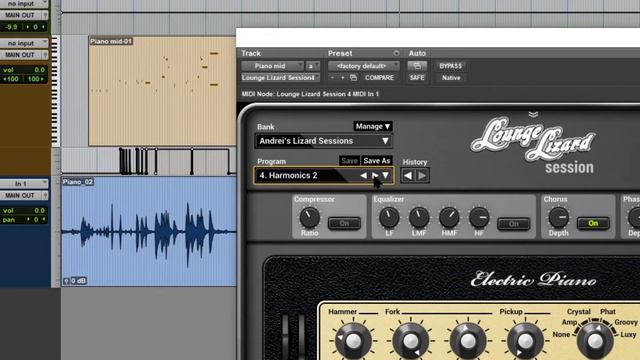Image resolution: width=640 pixels, height=360 pixels.
Task: Click MIDI track vol value 0.0
Action: click(39, 70)
